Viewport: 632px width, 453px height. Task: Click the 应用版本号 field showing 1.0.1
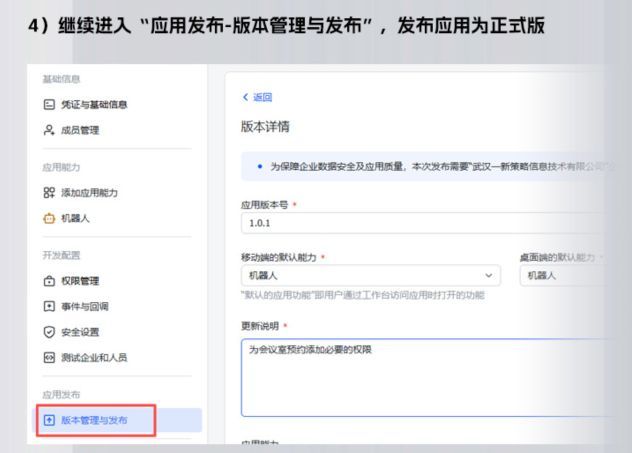pyautogui.click(x=420, y=223)
